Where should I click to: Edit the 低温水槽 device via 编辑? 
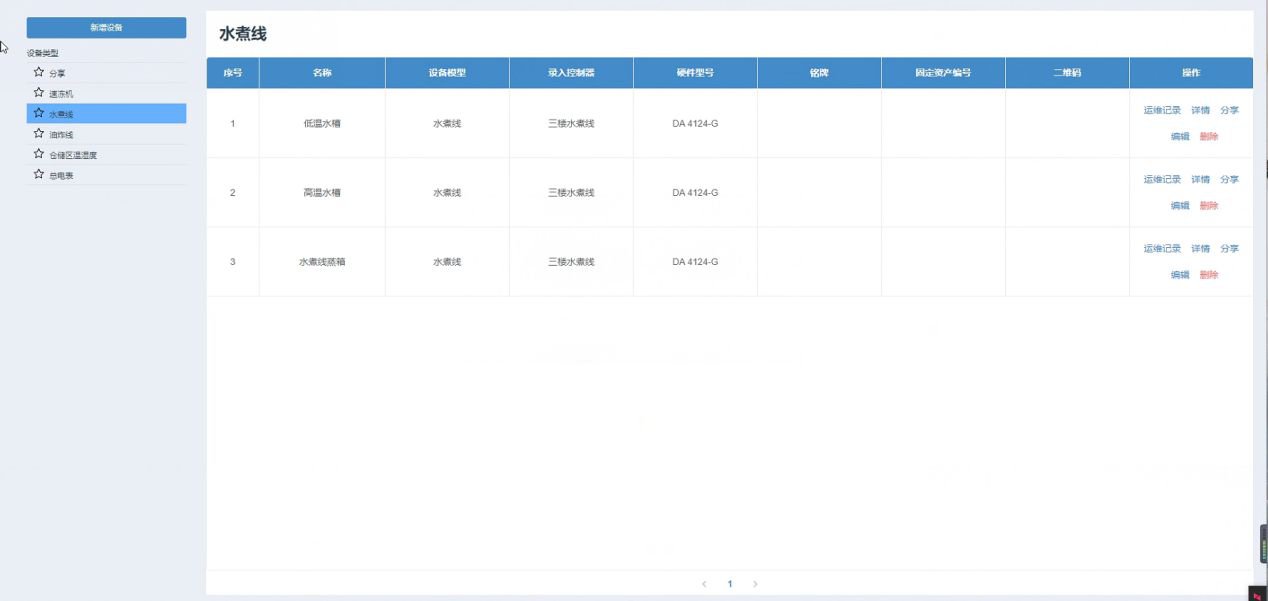[1180, 136]
